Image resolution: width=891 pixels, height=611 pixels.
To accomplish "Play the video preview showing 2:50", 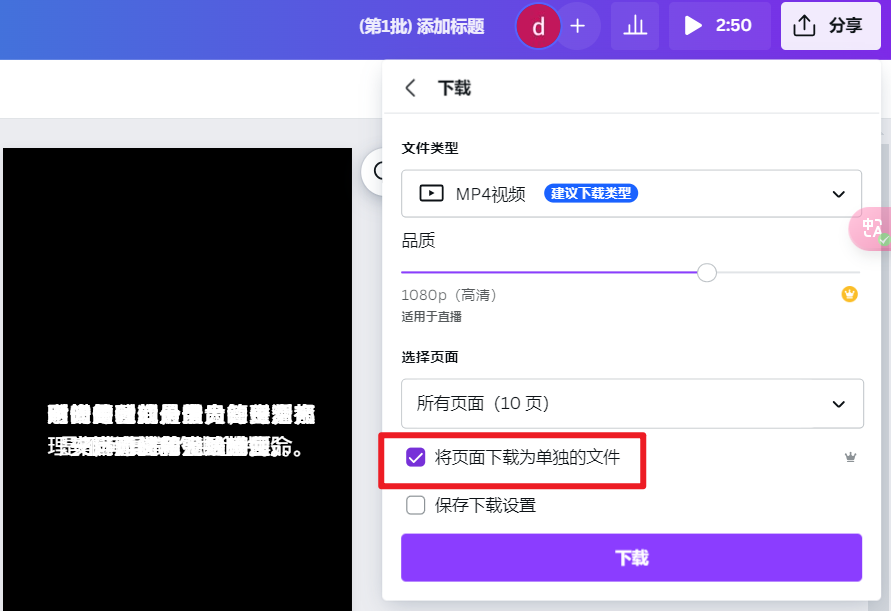I will (691, 26).
